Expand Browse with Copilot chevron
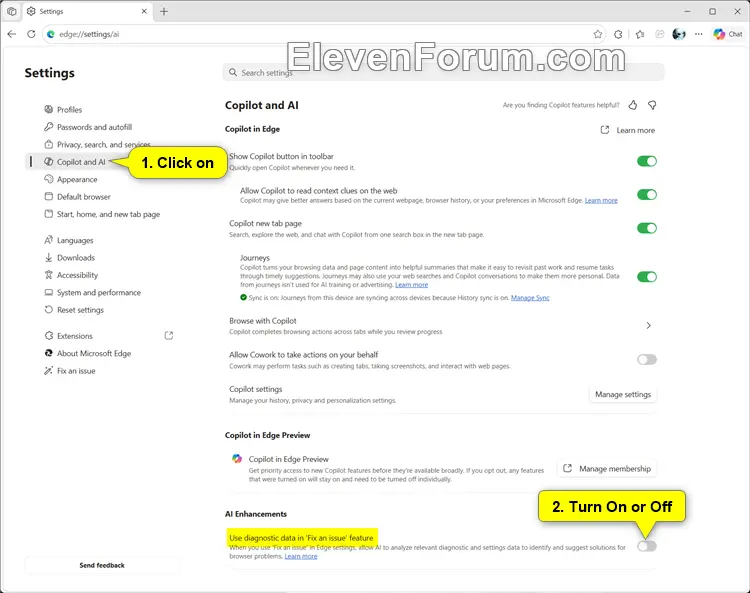Screen dimensions: 750x593 pos(649,325)
